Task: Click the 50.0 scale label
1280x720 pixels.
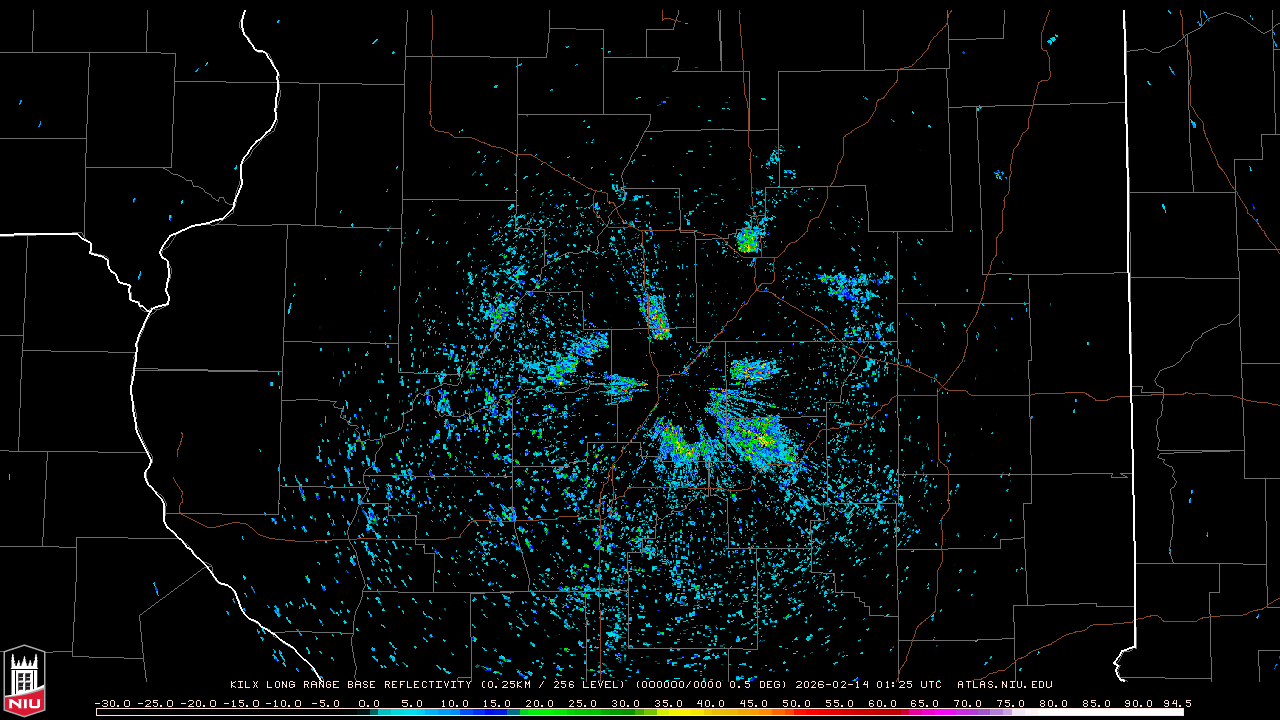Action: (797, 703)
